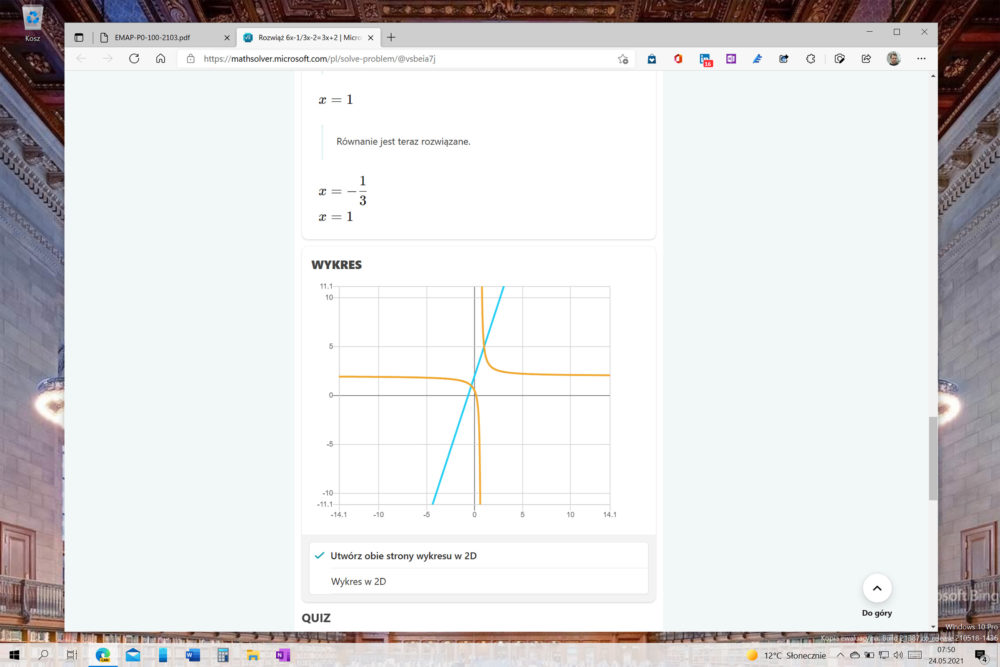This screenshot has width=1000, height=667.
Task: Go back to the previous page
Action: 81,59
